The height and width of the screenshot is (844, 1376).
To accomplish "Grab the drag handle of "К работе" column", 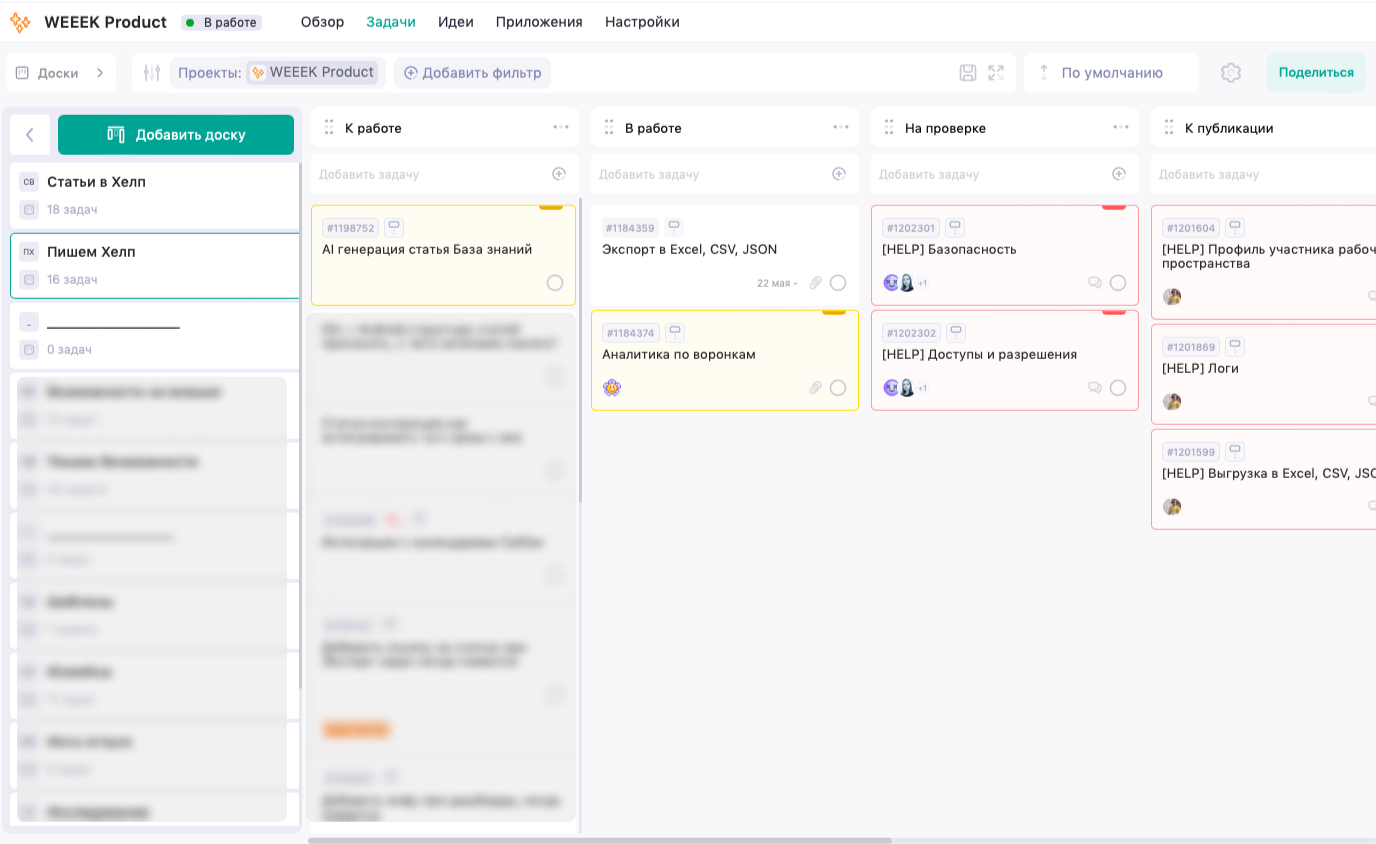I will point(329,128).
